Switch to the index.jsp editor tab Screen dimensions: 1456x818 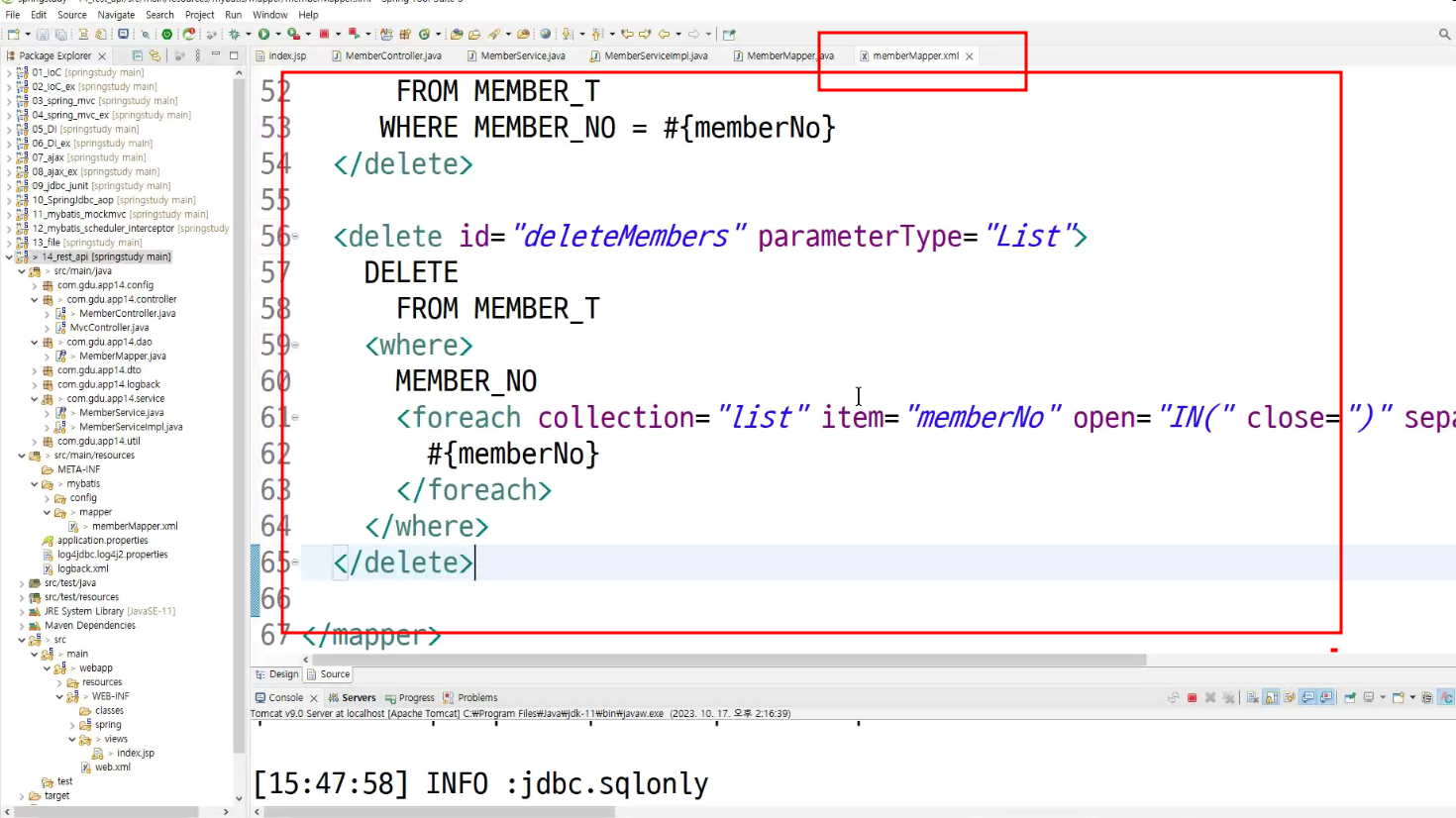pos(281,55)
